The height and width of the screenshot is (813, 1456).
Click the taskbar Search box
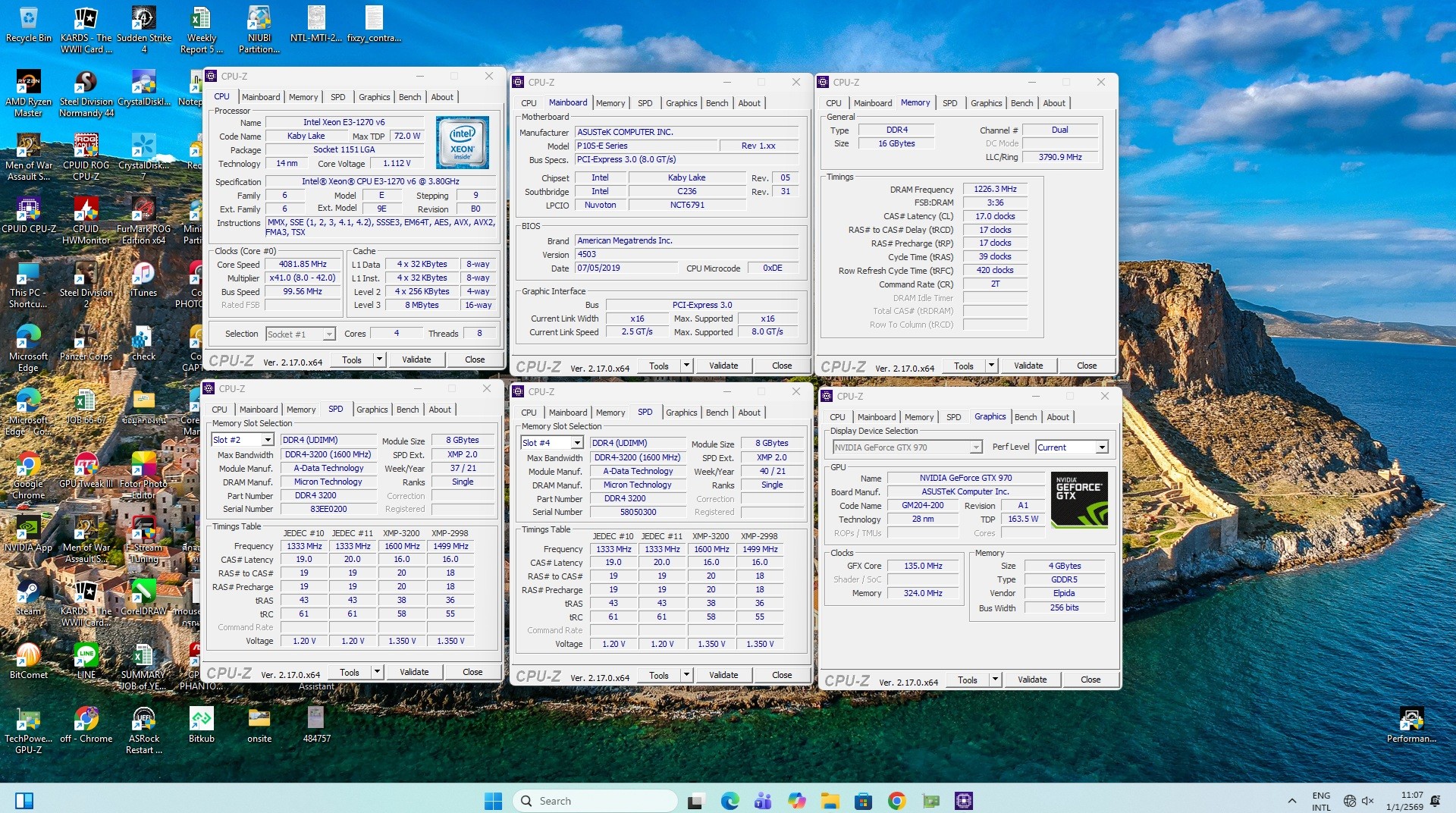[595, 801]
